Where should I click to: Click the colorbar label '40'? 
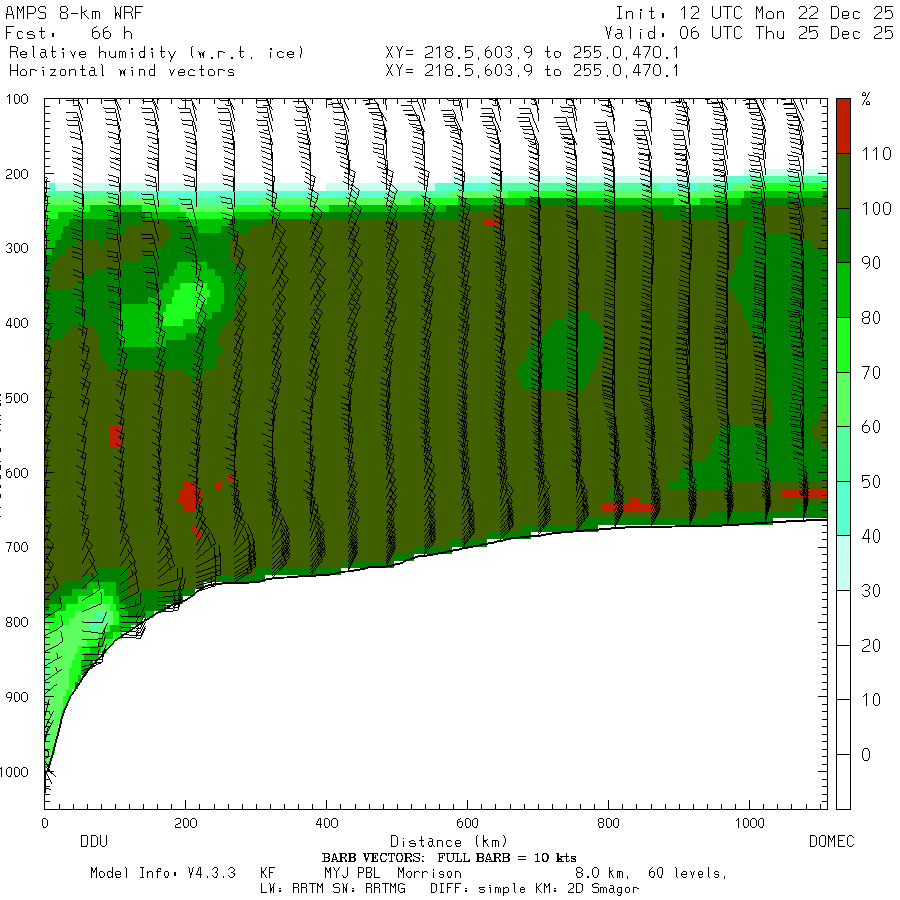[871, 536]
